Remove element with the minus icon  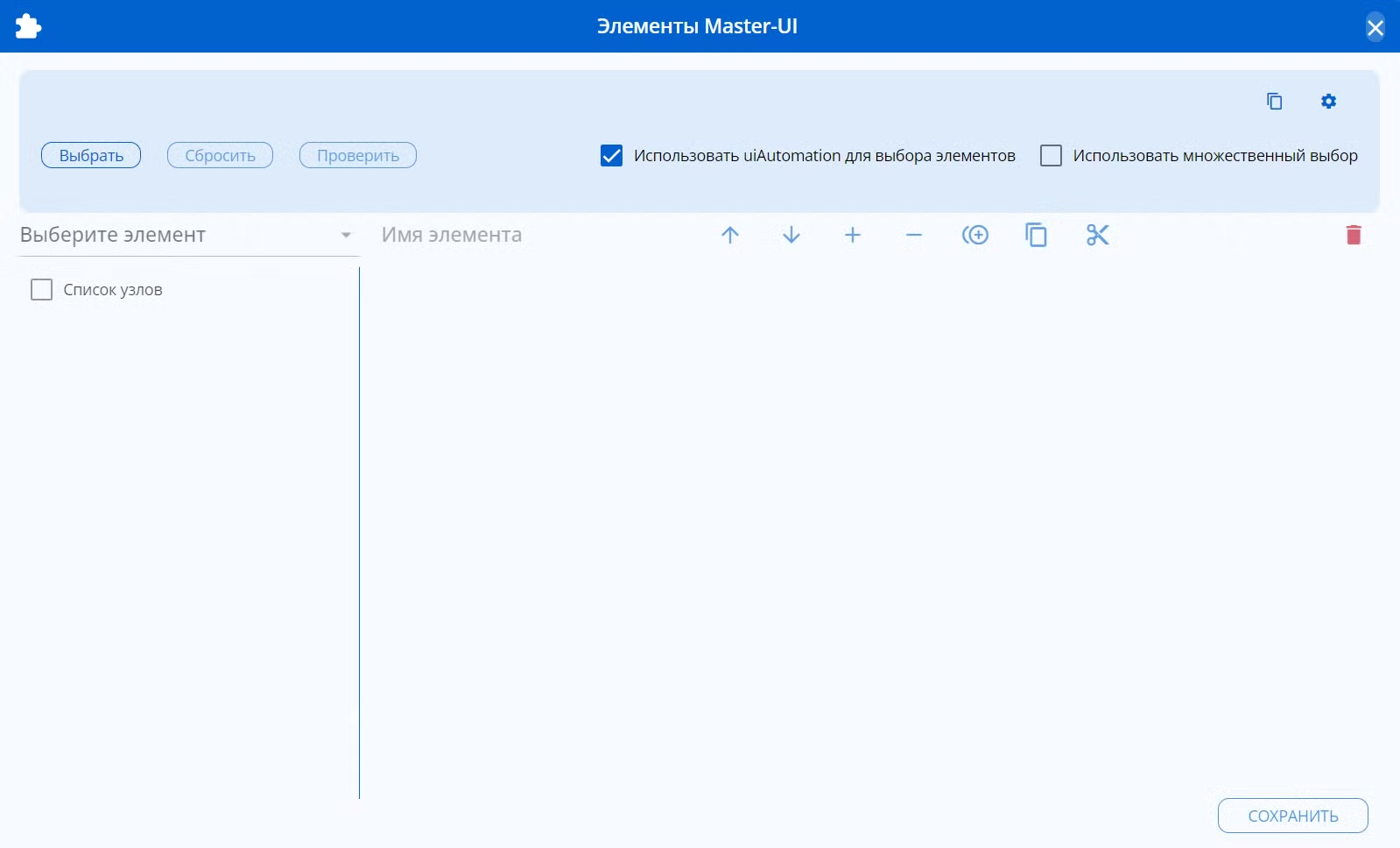pyautogui.click(x=914, y=235)
